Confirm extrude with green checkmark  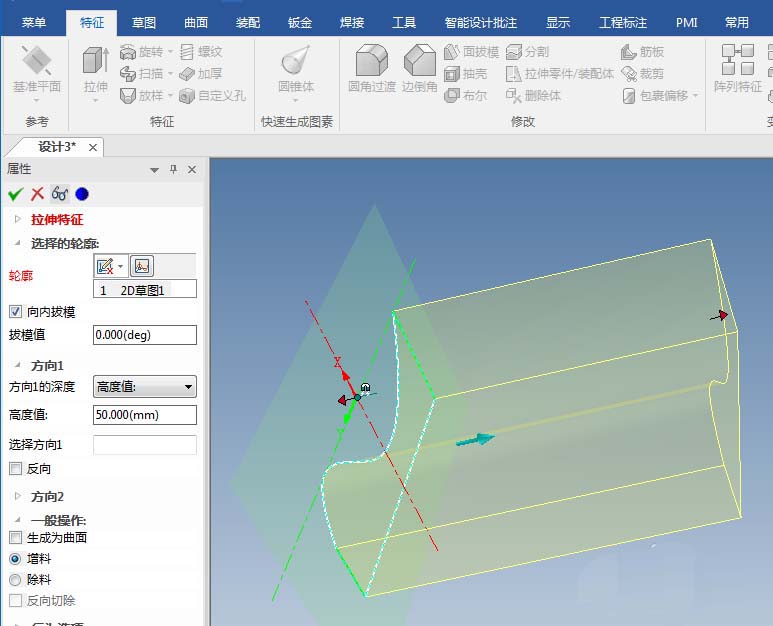coord(16,194)
